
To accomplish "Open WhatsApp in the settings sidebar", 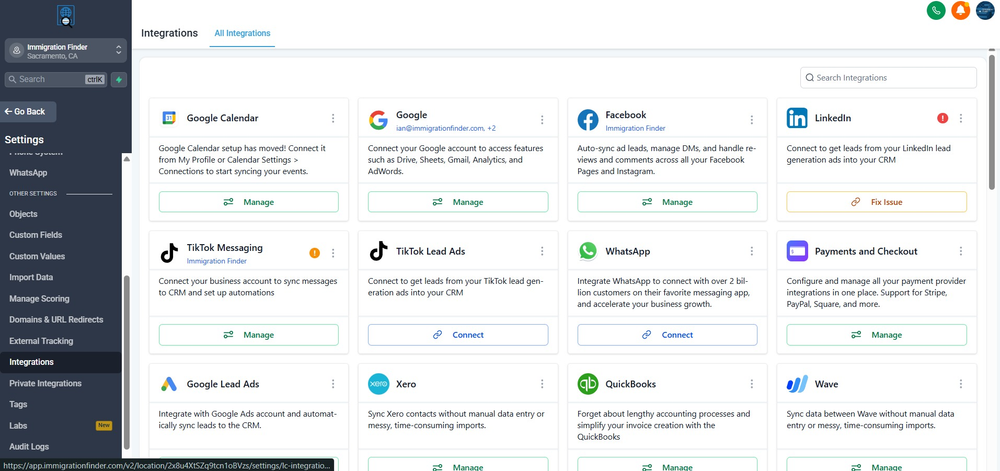I will (28, 173).
